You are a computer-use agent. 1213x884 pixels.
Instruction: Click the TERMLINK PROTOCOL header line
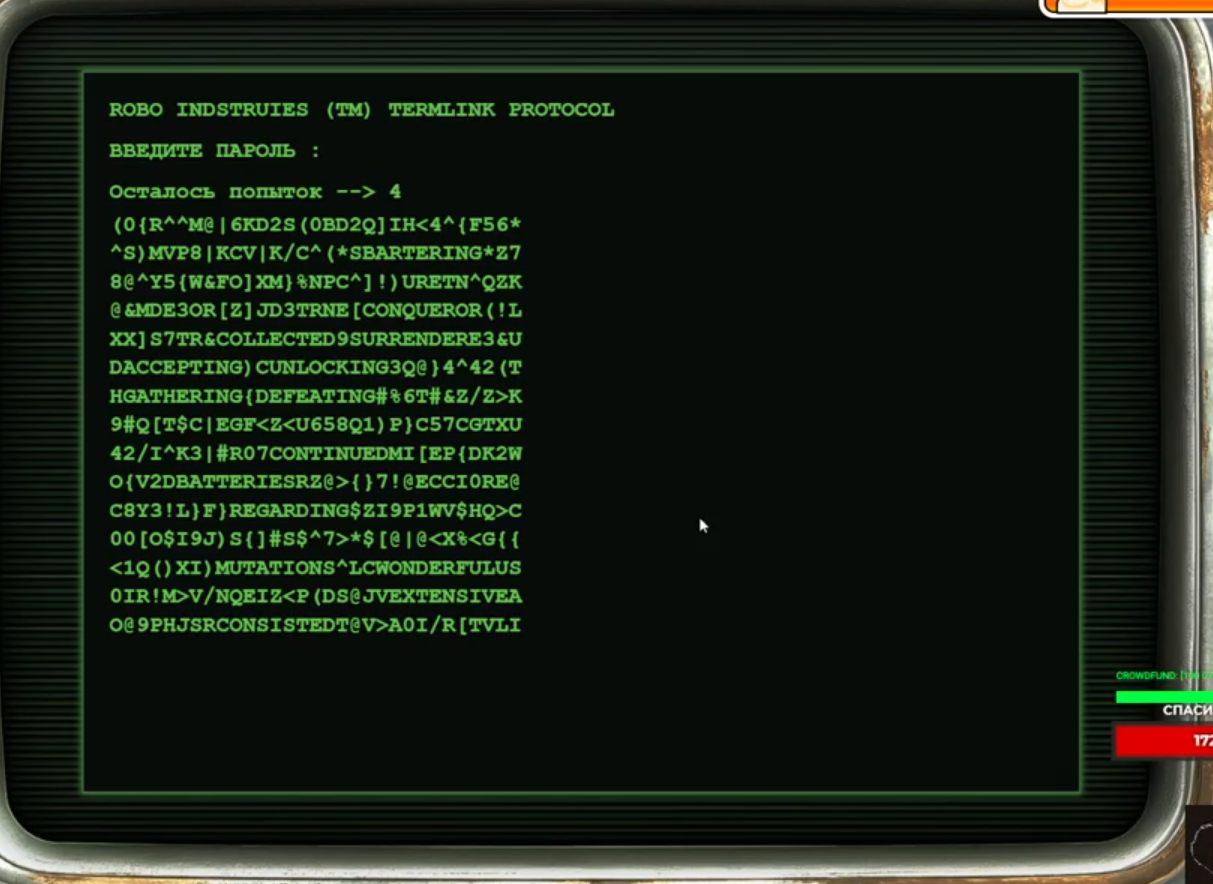[362, 110]
